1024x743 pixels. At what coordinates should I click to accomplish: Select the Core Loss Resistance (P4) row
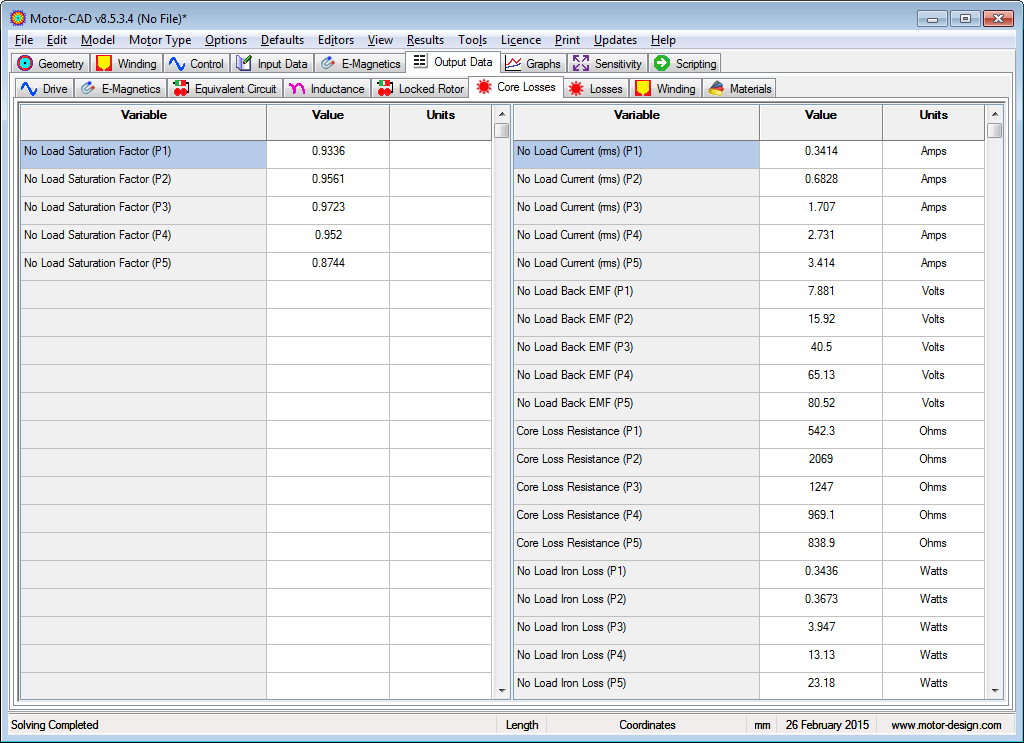[x=749, y=519]
